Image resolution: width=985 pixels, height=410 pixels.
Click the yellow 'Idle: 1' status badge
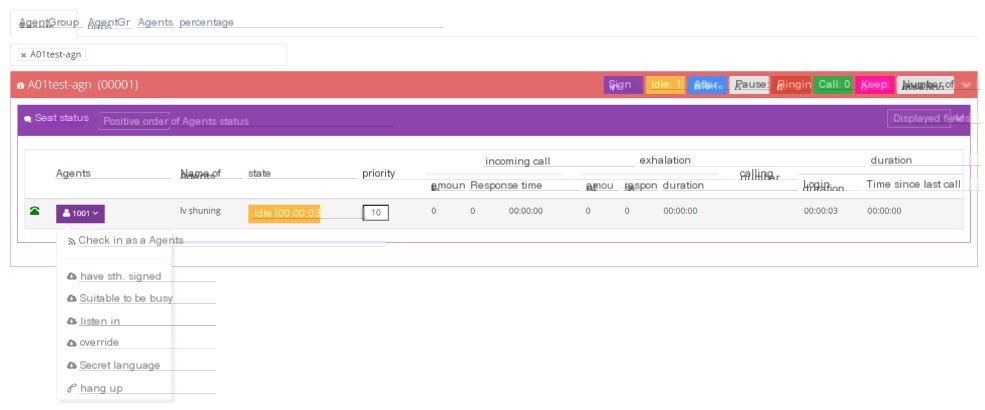(x=665, y=85)
